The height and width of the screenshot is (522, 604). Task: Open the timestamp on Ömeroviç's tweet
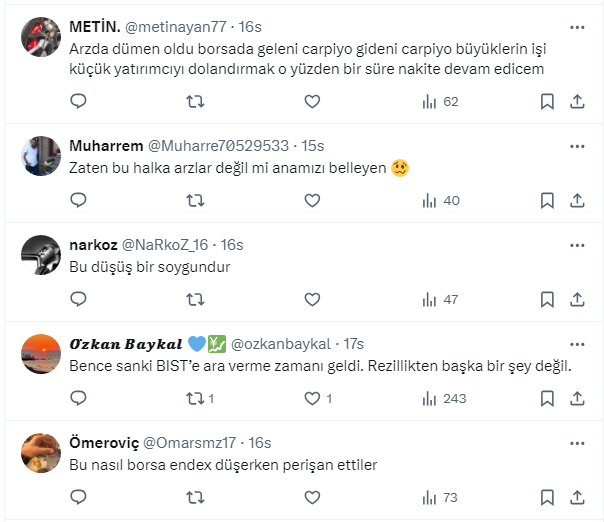click(x=259, y=443)
